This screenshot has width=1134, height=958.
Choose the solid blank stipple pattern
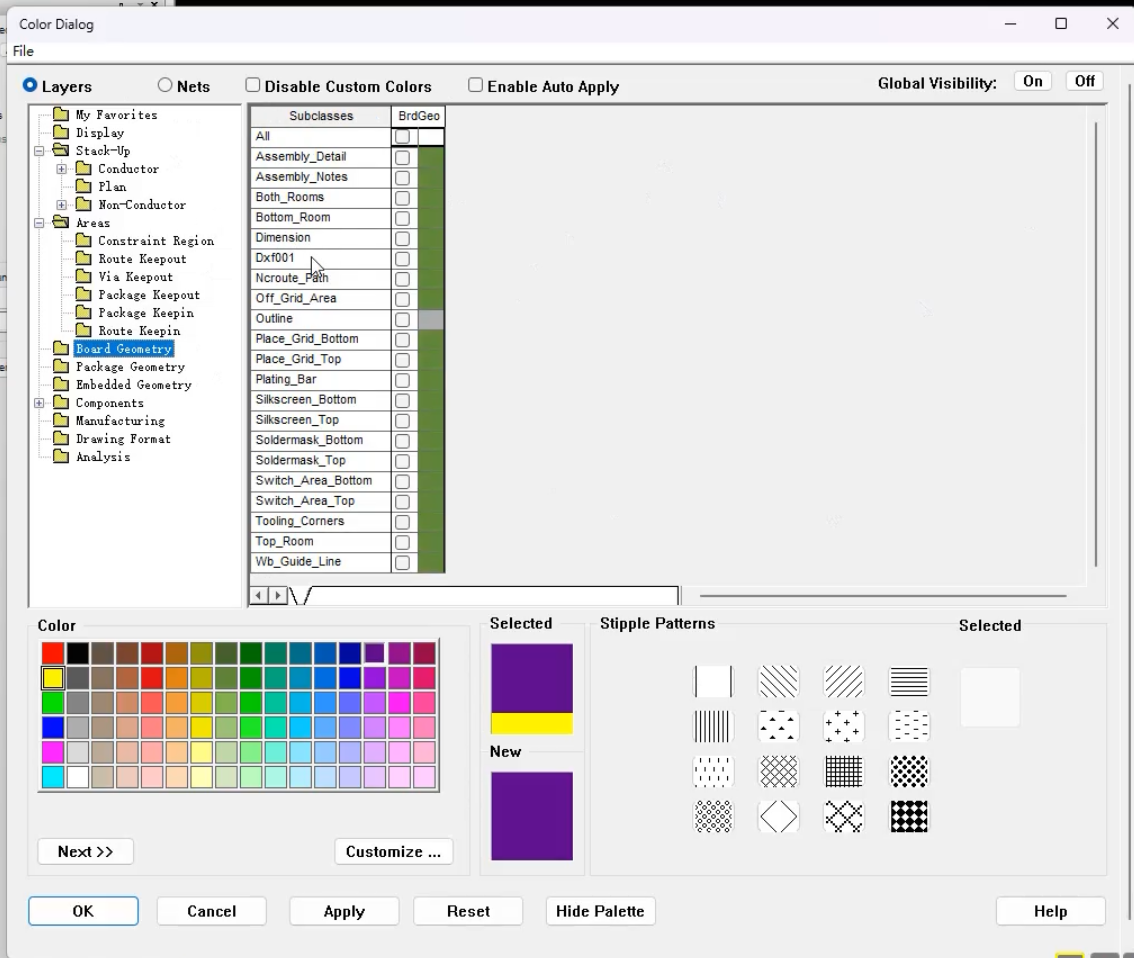(713, 681)
